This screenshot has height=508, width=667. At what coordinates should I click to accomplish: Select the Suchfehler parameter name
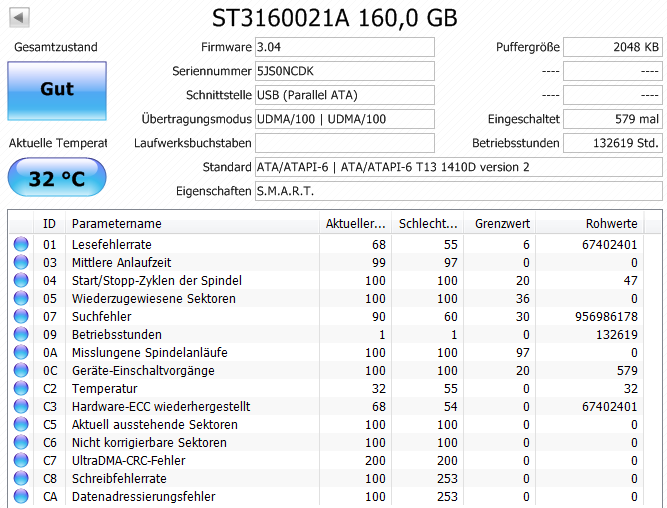pos(101,317)
